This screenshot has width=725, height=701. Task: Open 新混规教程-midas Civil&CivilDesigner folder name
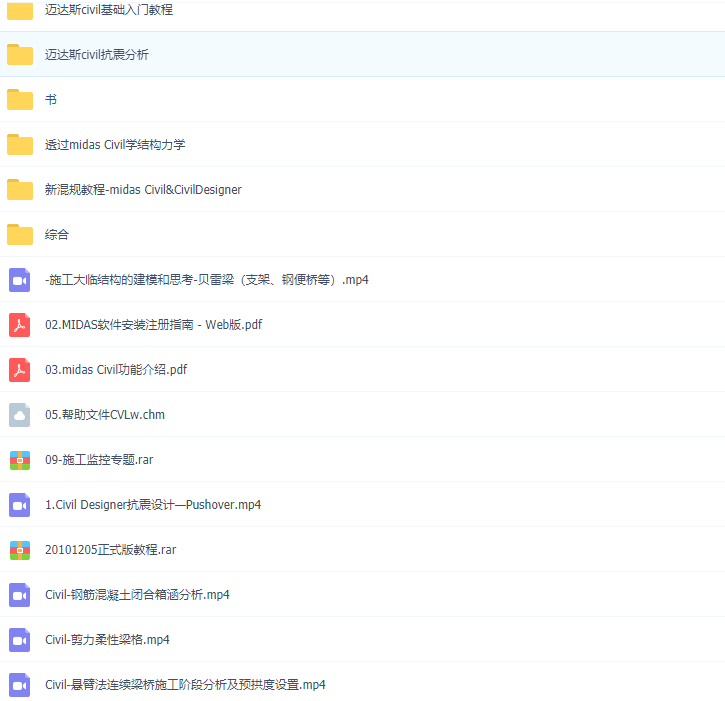[x=143, y=190]
